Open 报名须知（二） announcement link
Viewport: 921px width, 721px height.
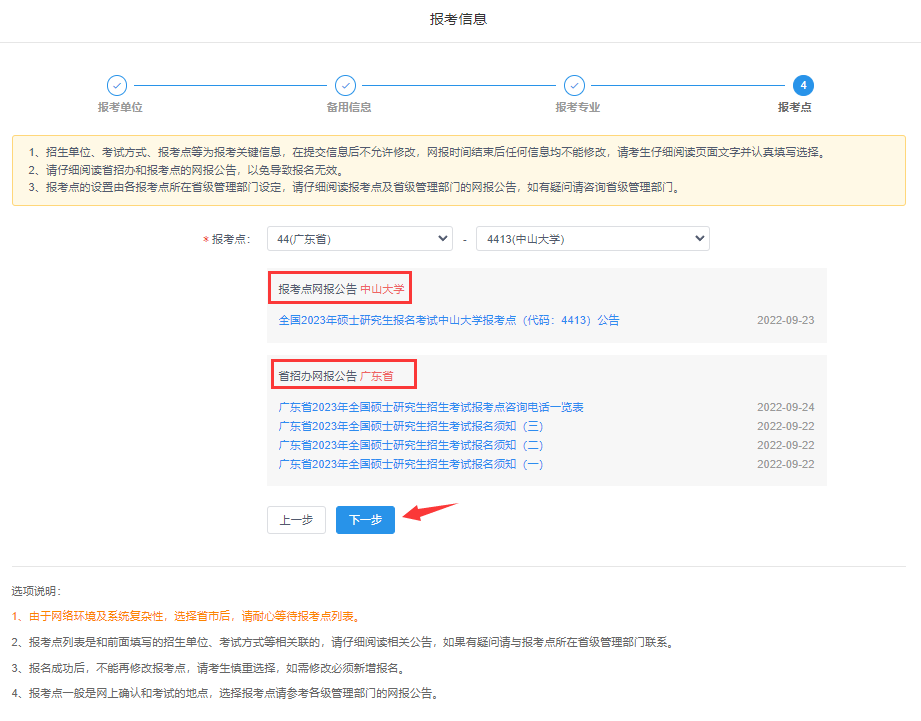410,445
